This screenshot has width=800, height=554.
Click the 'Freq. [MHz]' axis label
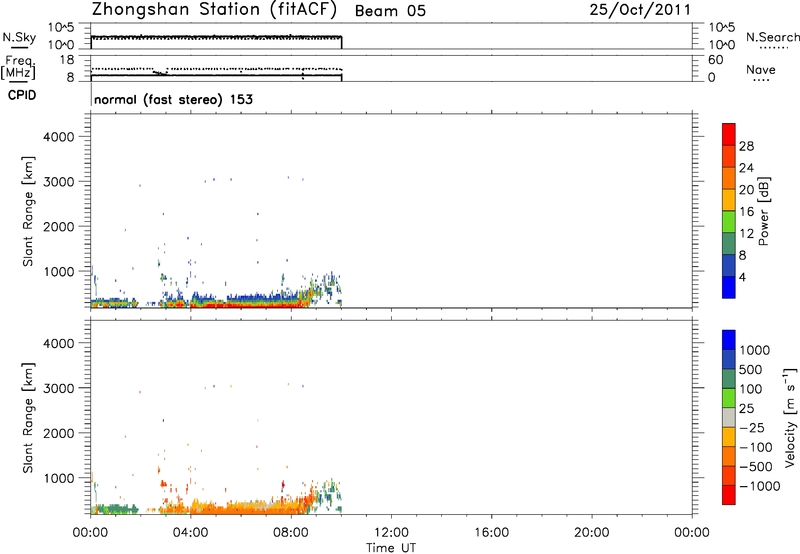(x=18, y=68)
